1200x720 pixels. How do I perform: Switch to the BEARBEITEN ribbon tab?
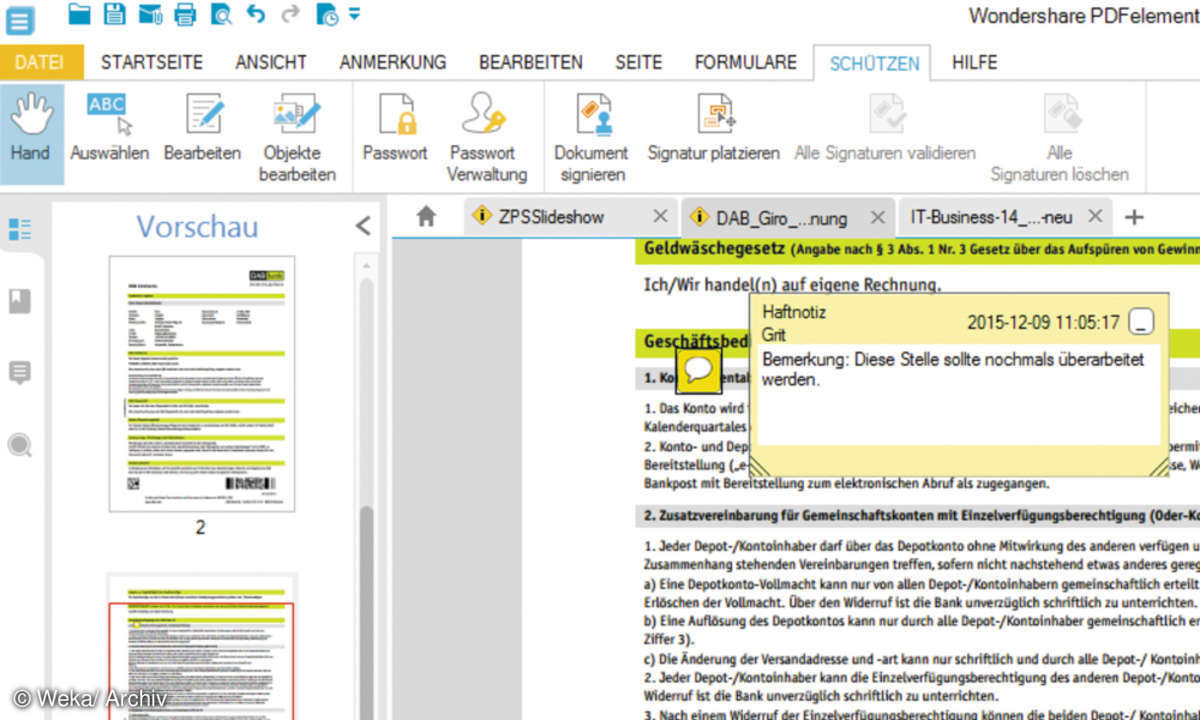(531, 62)
